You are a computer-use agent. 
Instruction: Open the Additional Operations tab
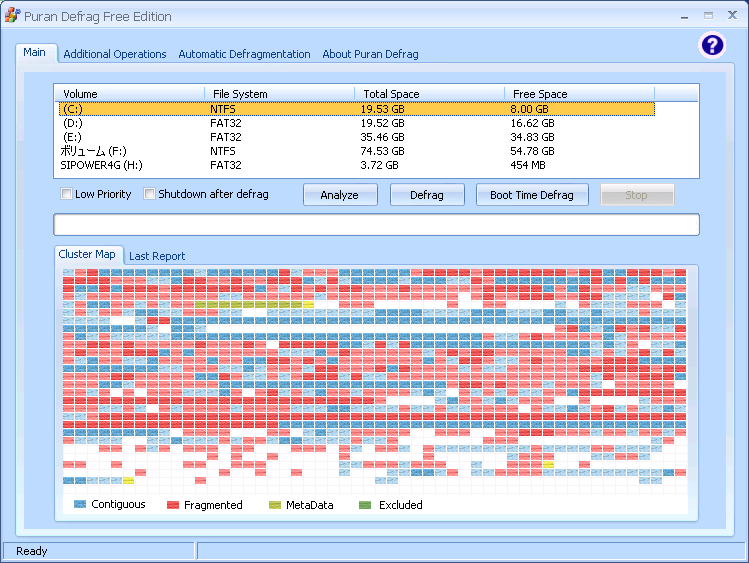pos(114,54)
